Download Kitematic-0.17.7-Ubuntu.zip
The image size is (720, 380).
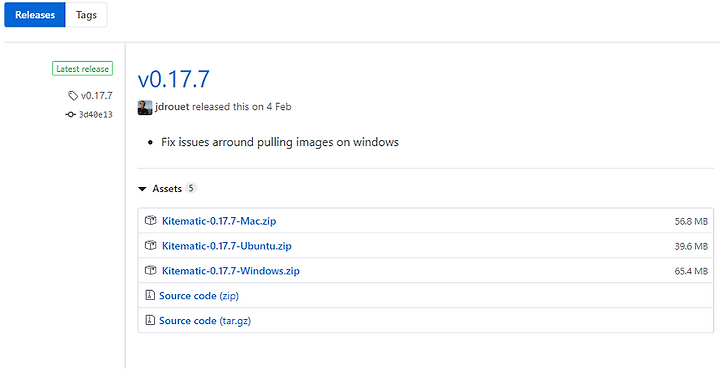point(226,246)
